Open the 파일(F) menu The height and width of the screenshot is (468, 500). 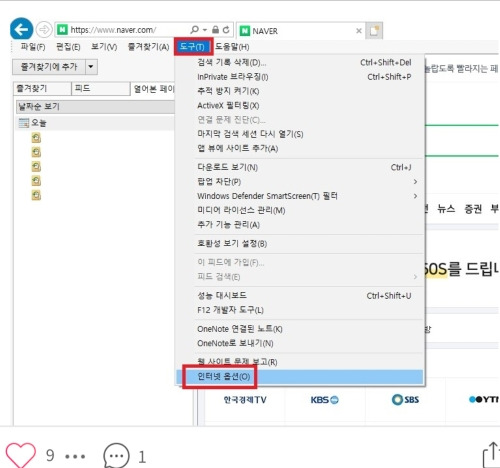(x=33, y=47)
